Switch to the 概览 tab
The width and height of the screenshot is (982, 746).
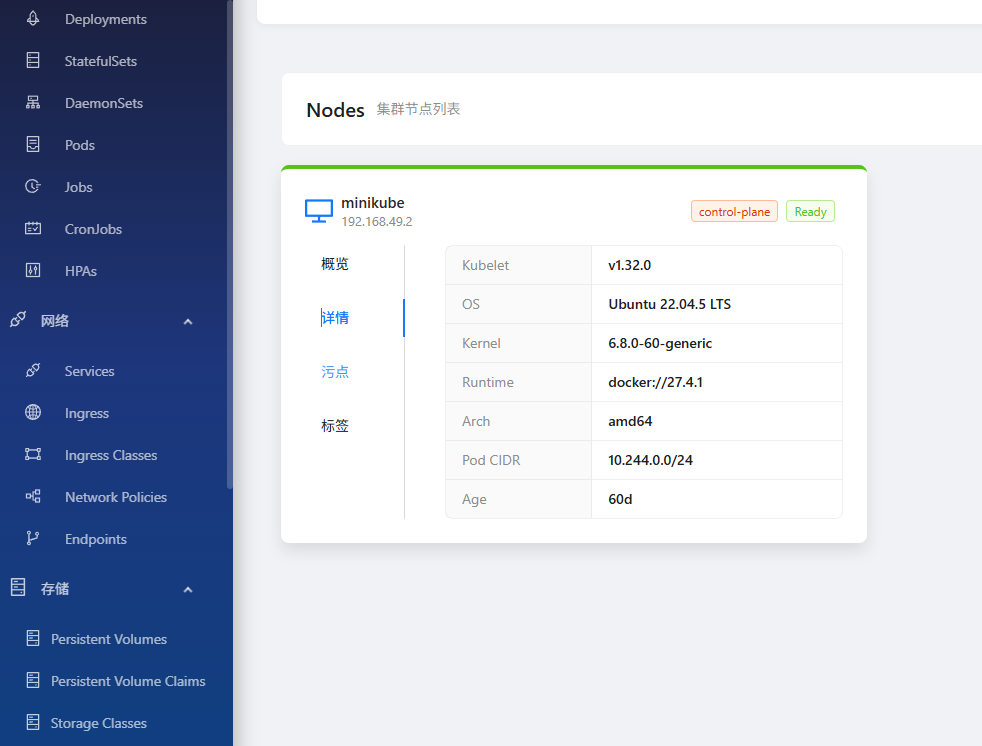click(x=334, y=264)
